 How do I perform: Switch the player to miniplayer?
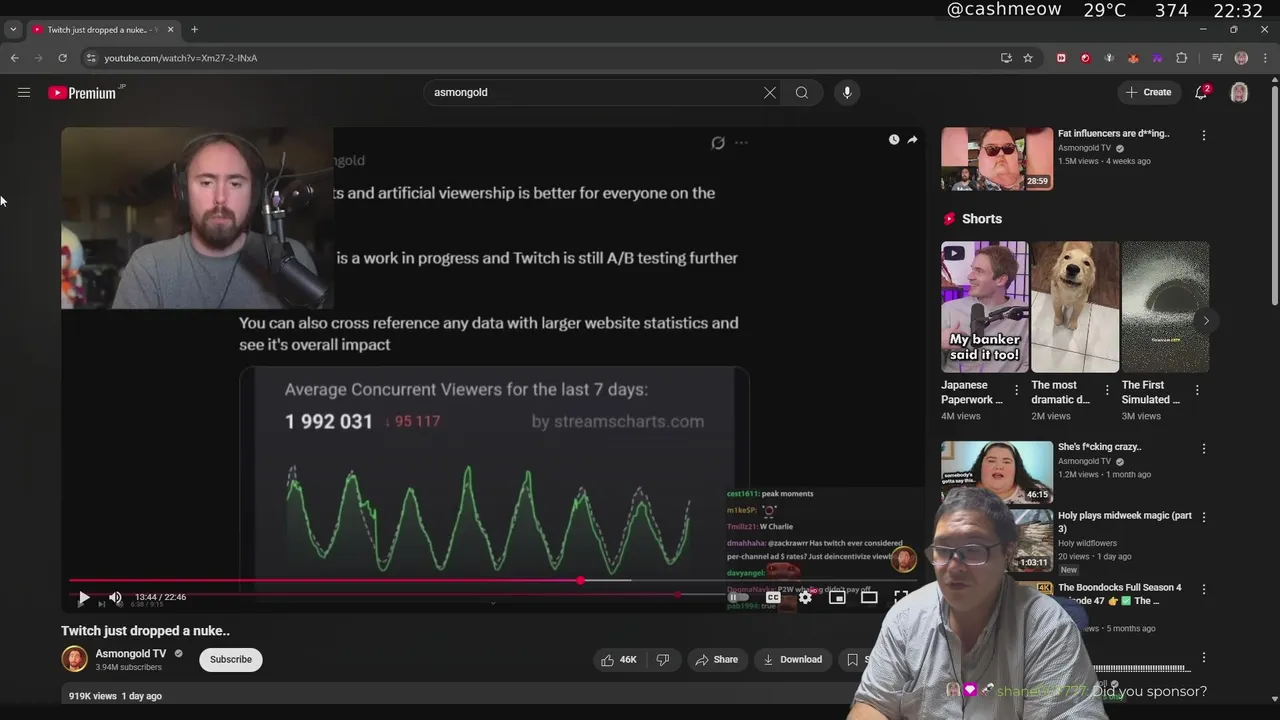837,597
